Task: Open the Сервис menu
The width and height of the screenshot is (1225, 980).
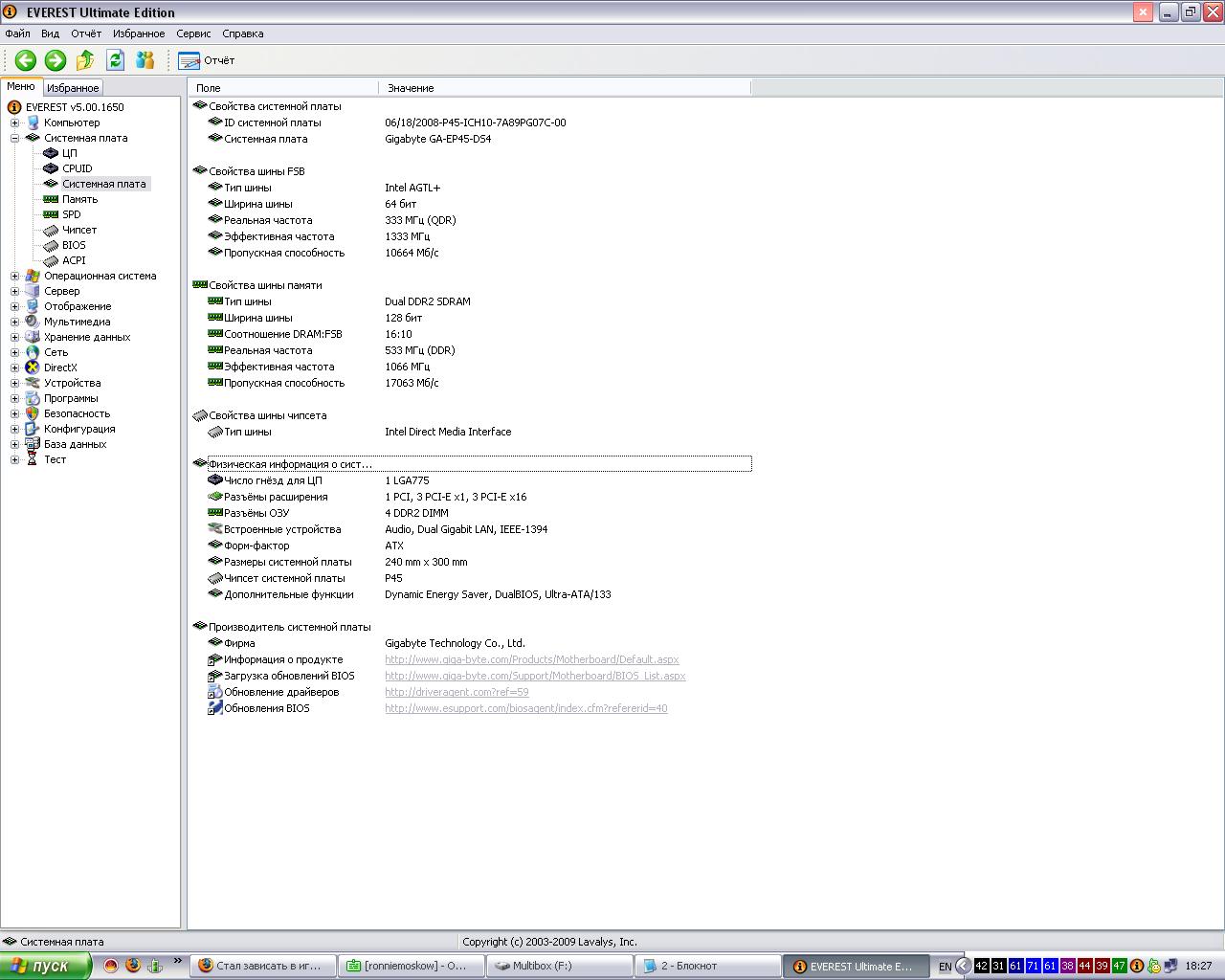Action: click(x=193, y=33)
